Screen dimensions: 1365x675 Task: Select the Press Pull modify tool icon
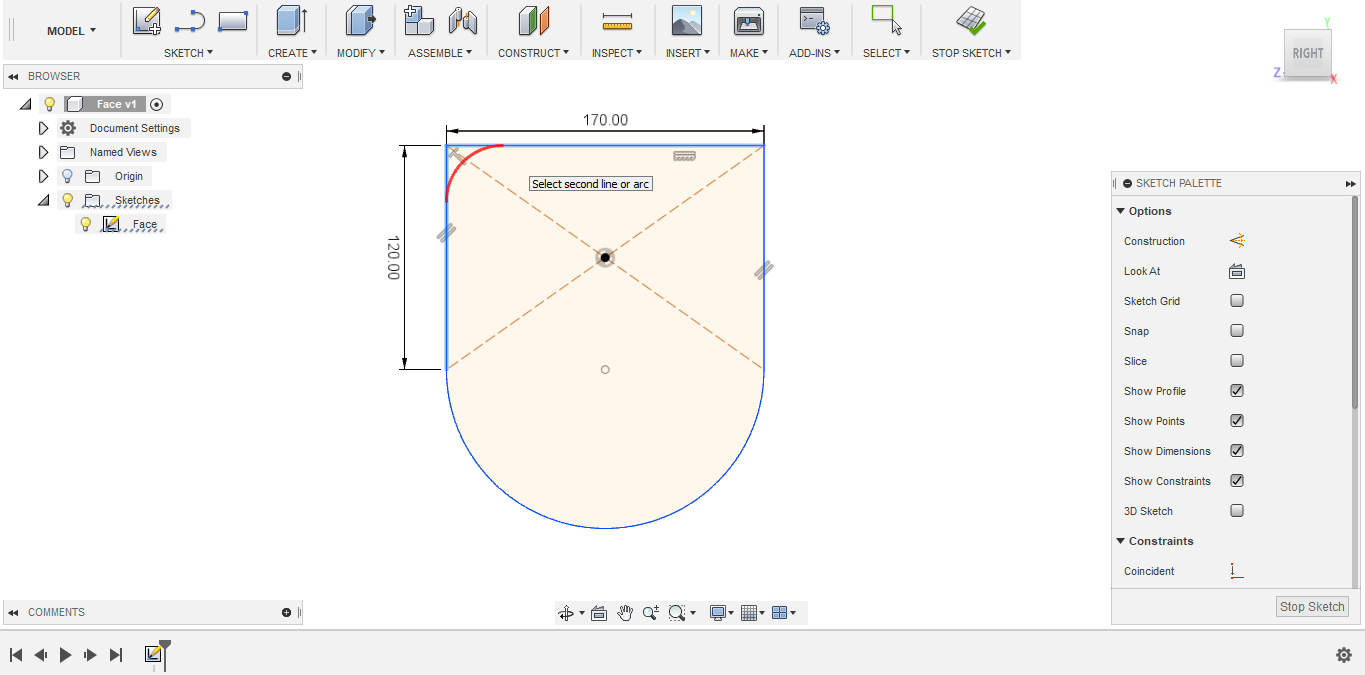(x=360, y=21)
